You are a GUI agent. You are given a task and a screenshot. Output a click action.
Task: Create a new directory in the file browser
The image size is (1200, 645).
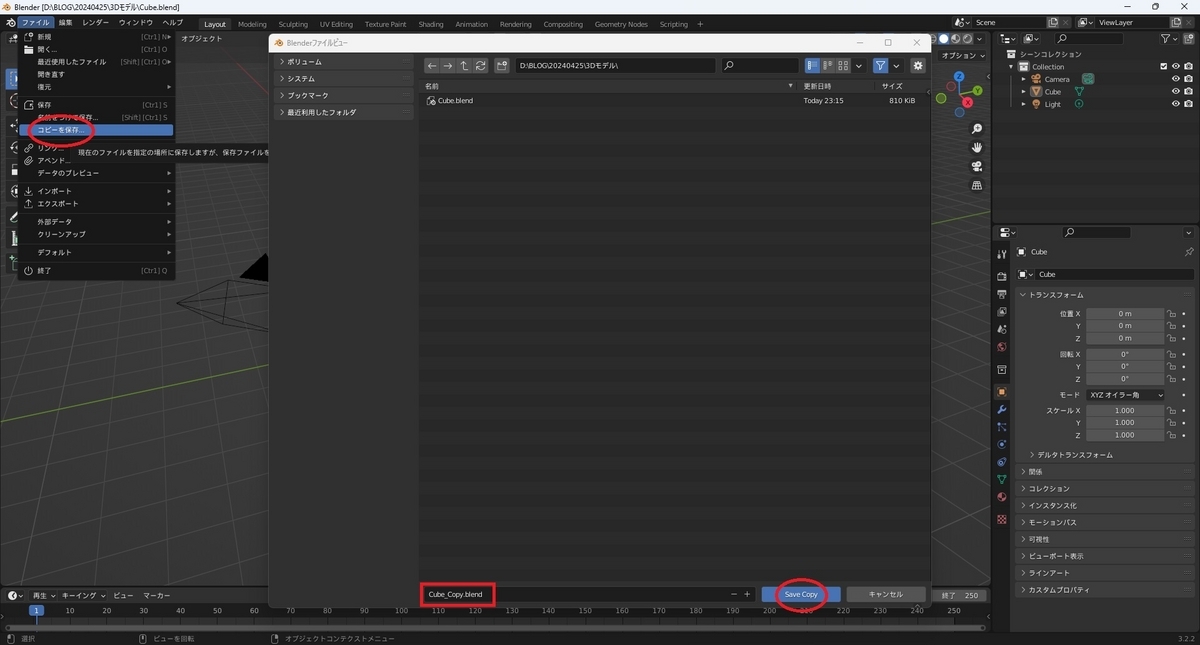tap(502, 66)
